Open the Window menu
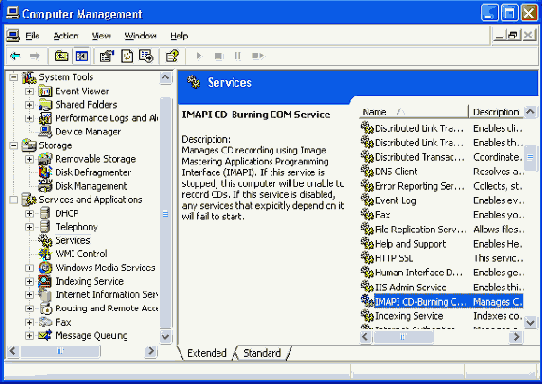The height and width of the screenshot is (384, 542). click(140, 36)
